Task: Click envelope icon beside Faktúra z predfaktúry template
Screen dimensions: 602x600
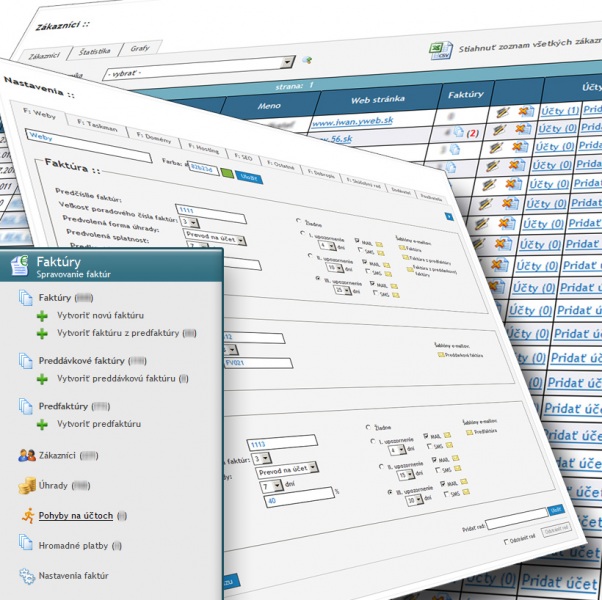Action: [405, 258]
